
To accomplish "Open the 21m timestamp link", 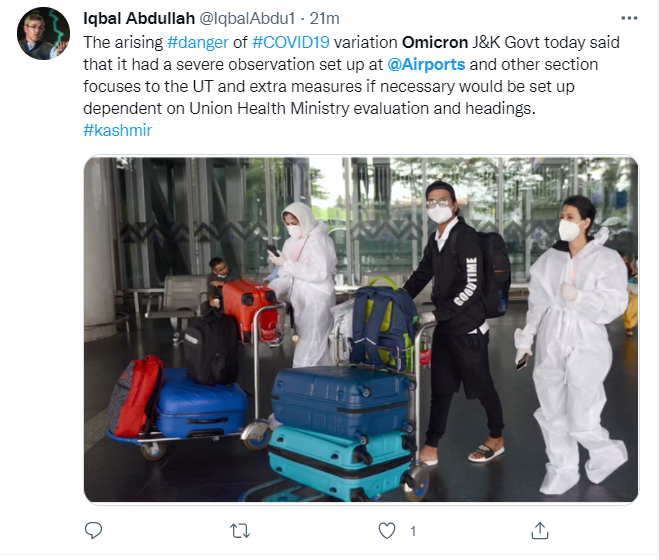I will (x=324, y=18).
